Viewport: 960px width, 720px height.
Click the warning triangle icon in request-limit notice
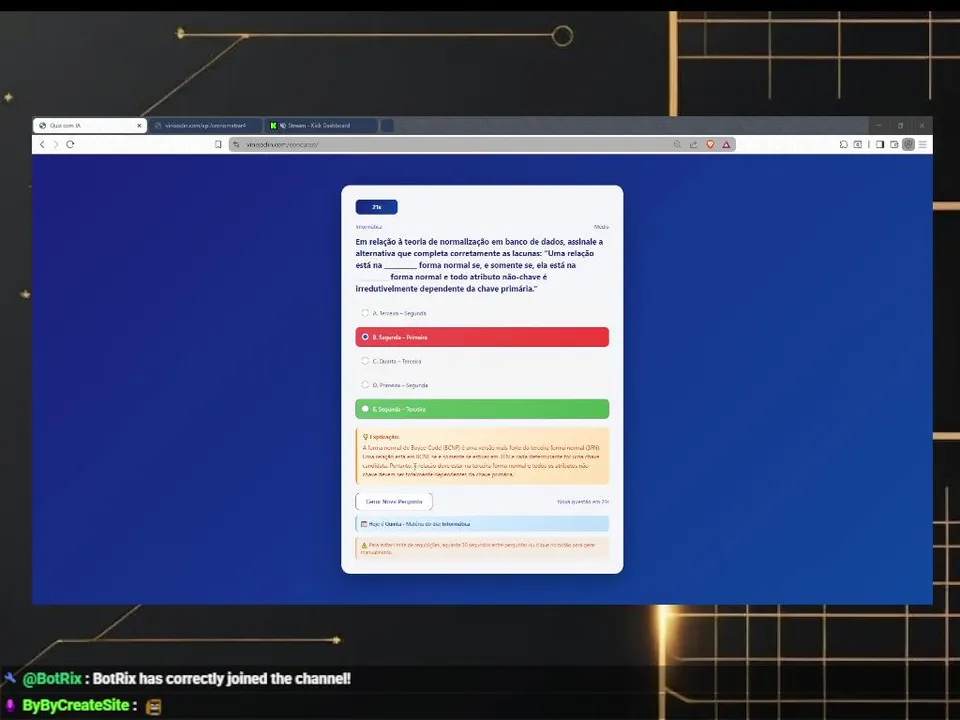point(364,545)
